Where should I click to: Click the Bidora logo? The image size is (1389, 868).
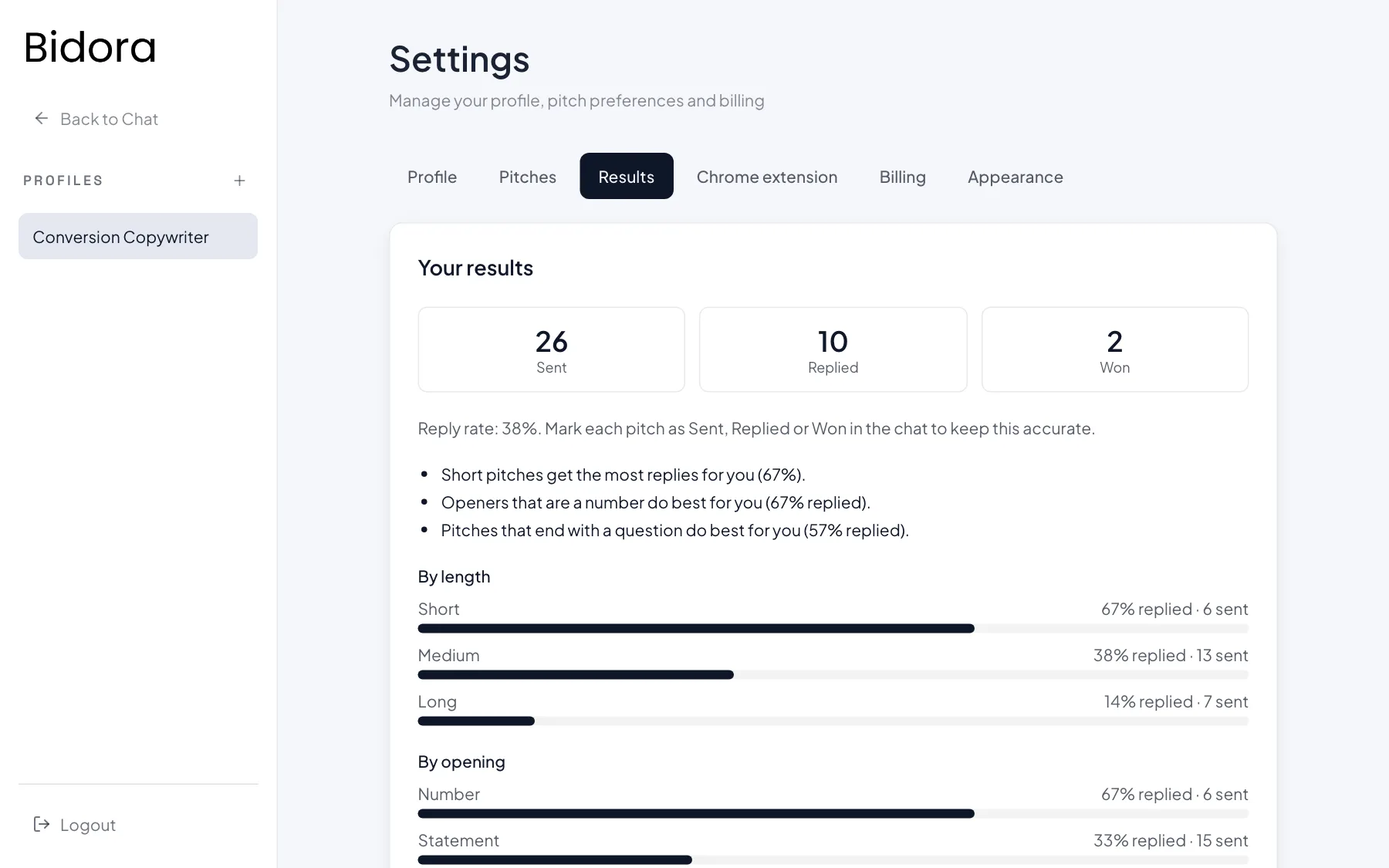pos(90,47)
